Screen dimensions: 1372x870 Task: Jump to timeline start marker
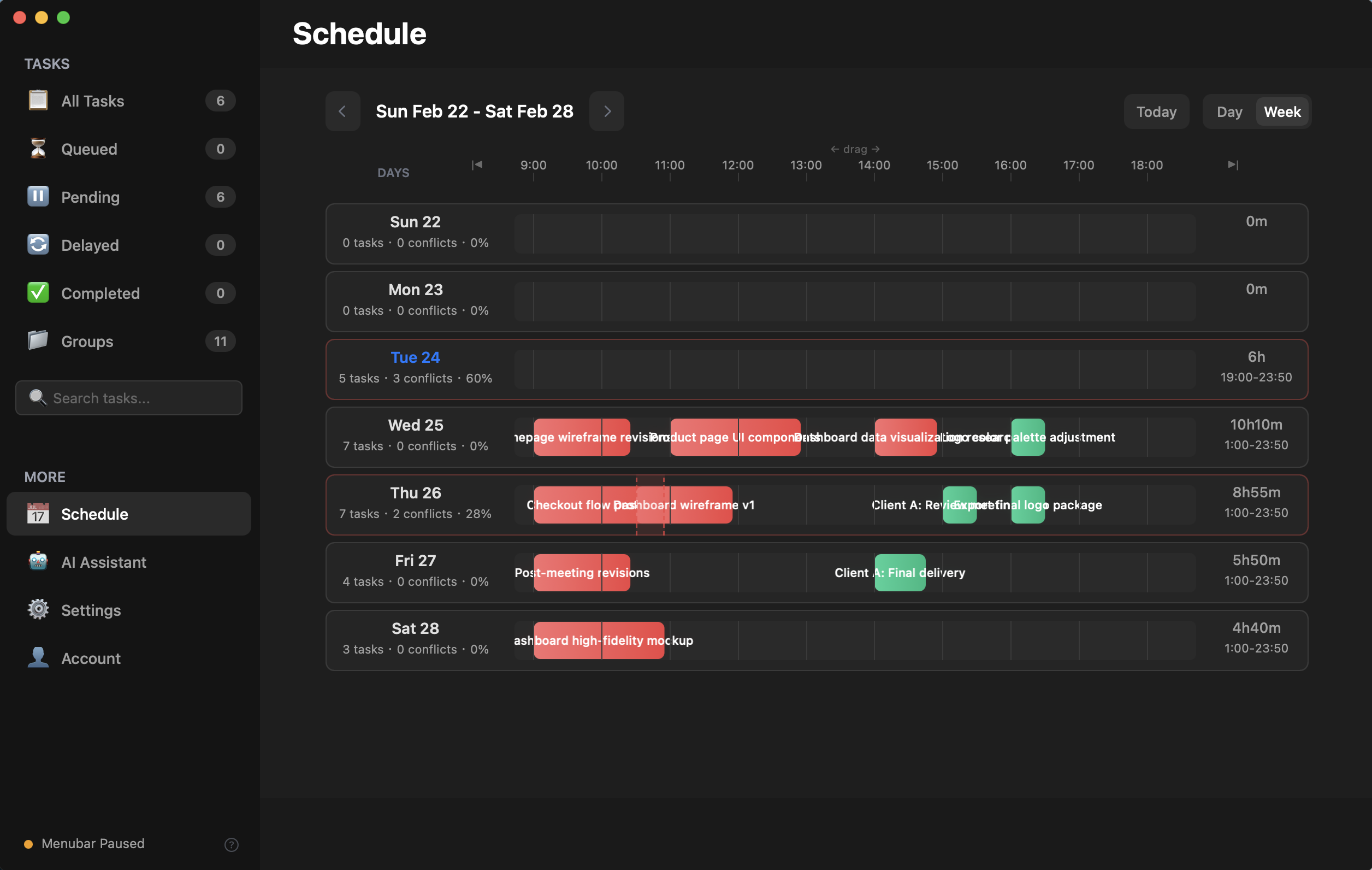pyautogui.click(x=477, y=164)
